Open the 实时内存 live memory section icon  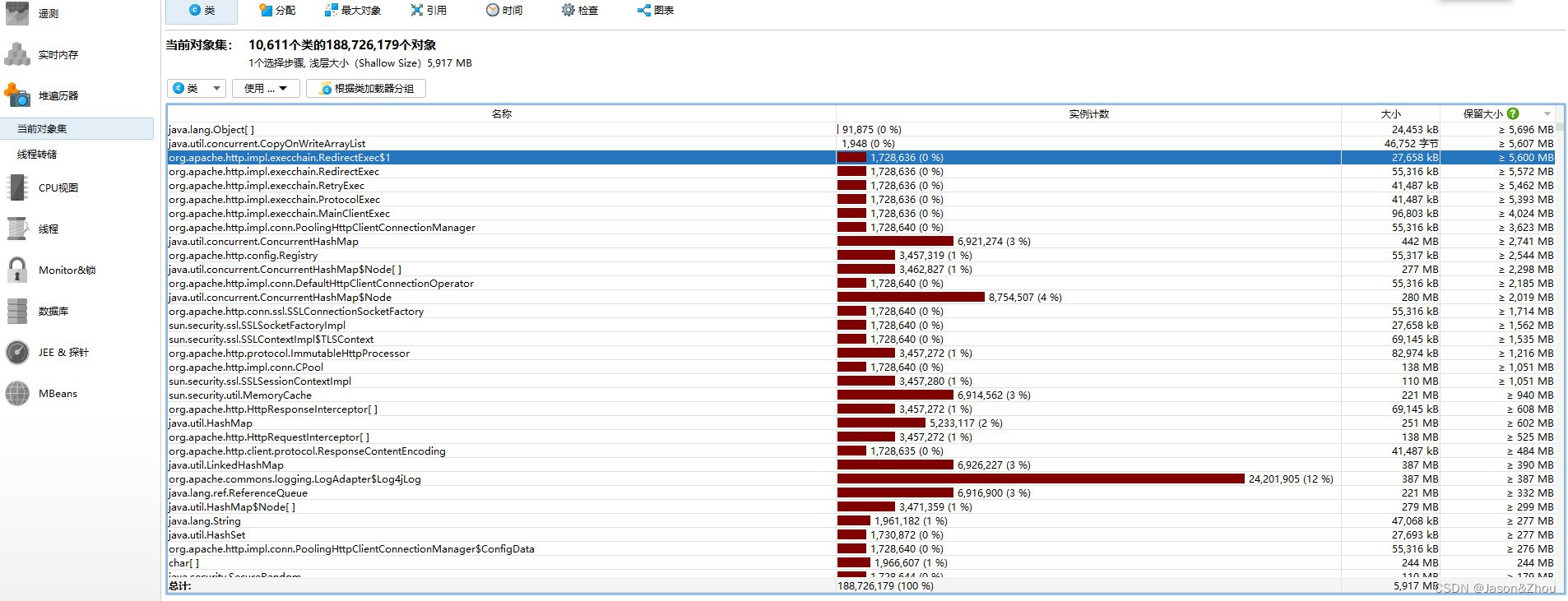(x=17, y=54)
